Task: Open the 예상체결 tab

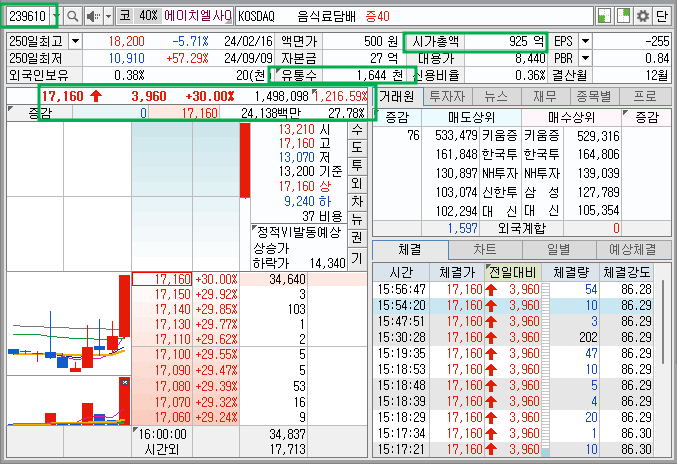Action: point(633,250)
